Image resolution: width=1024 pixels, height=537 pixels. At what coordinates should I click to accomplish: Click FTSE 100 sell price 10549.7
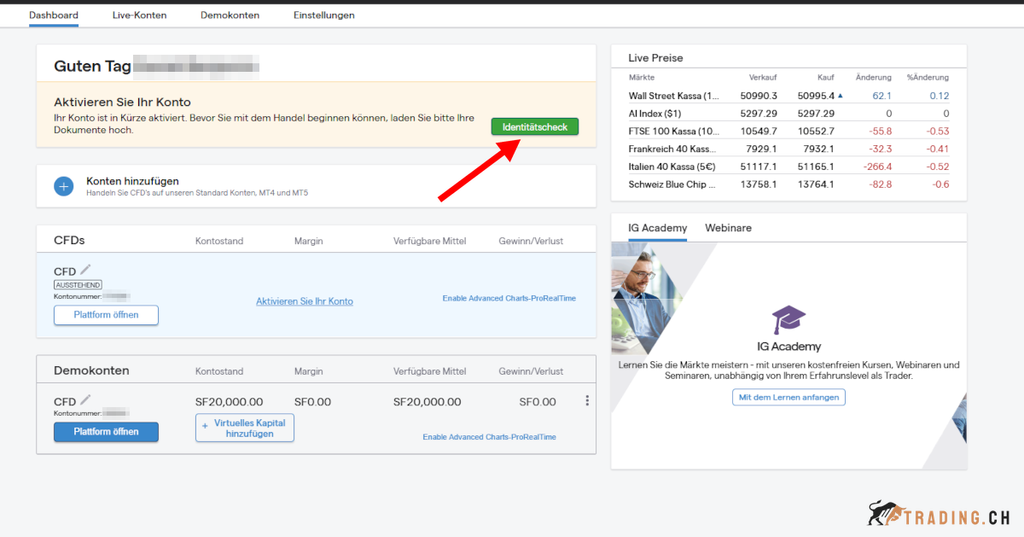[x=759, y=131]
